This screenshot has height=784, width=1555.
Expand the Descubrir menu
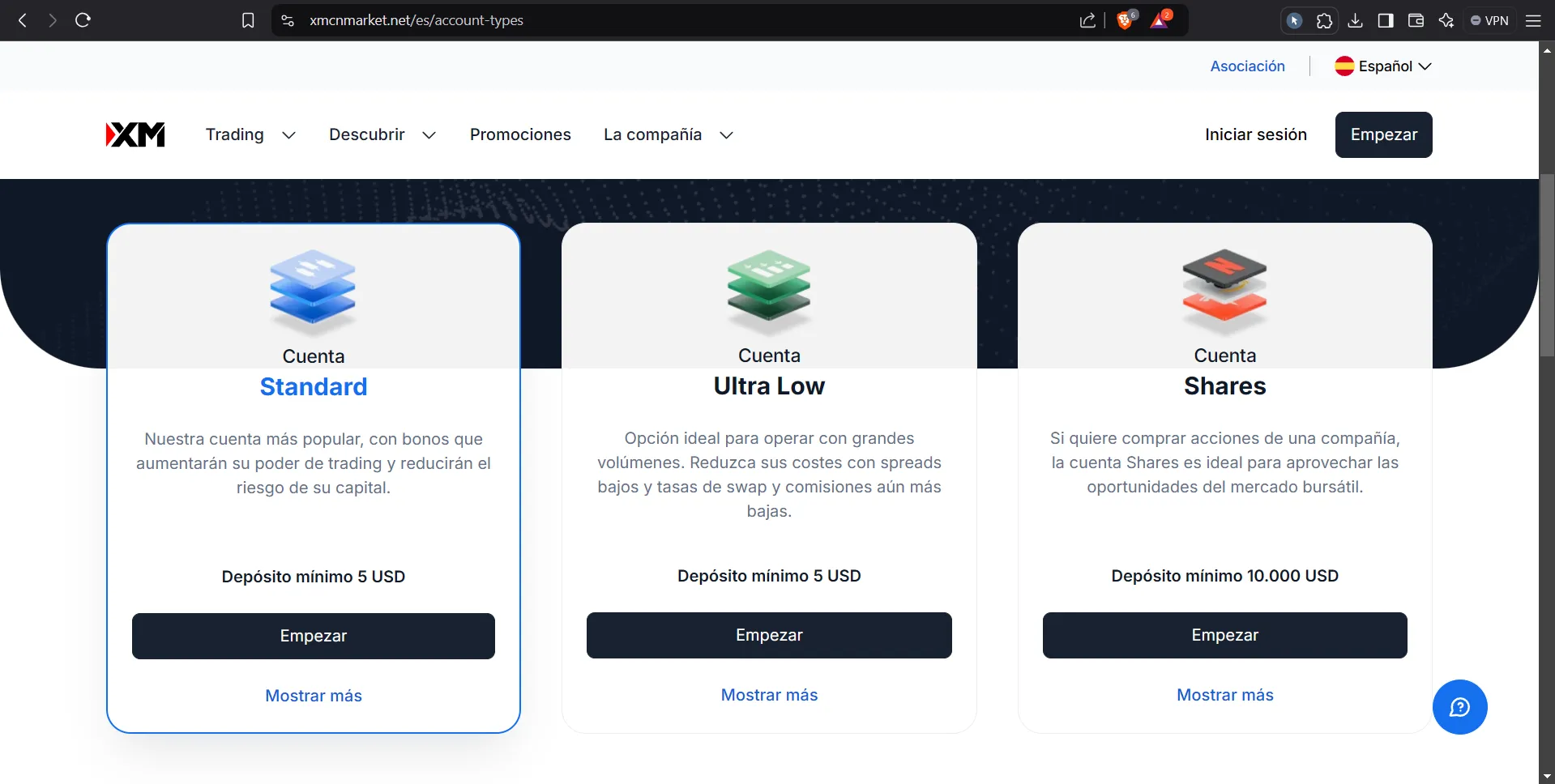[382, 134]
